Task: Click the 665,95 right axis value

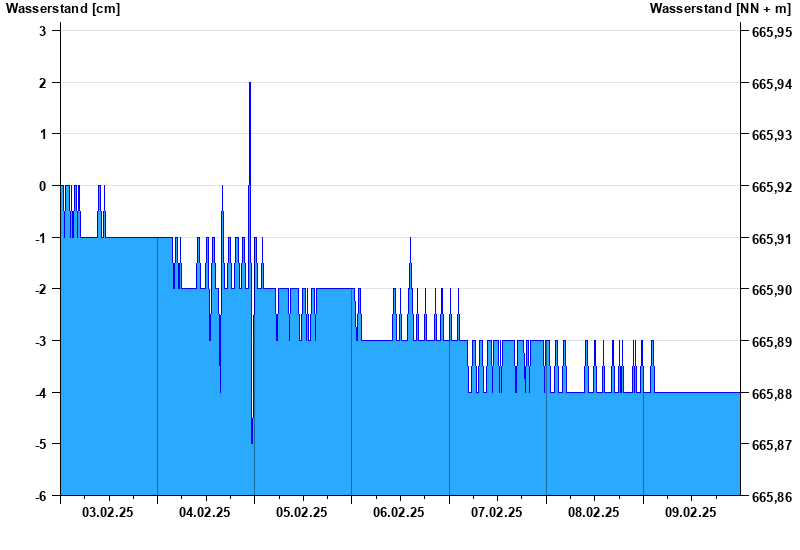Action: click(771, 32)
